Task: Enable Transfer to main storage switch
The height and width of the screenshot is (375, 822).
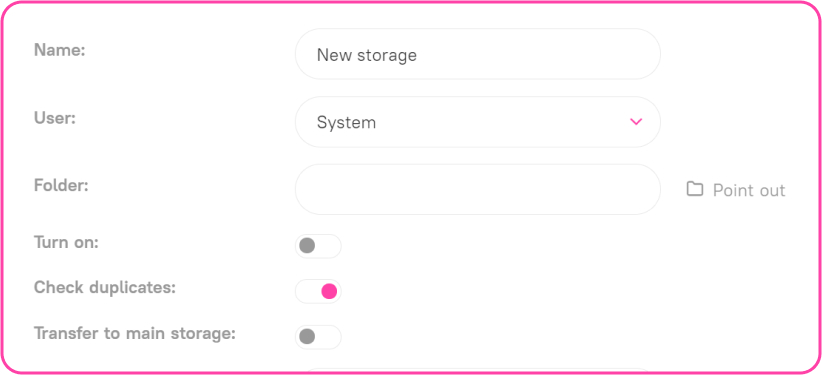Action: click(318, 337)
